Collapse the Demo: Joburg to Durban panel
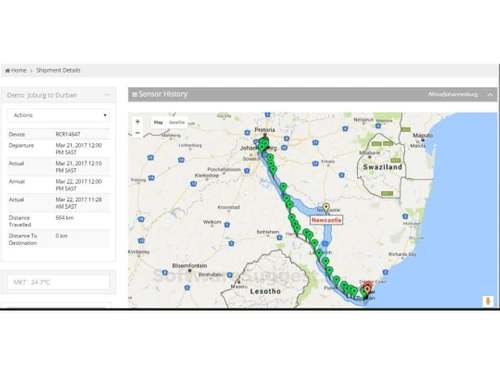 tap(107, 95)
